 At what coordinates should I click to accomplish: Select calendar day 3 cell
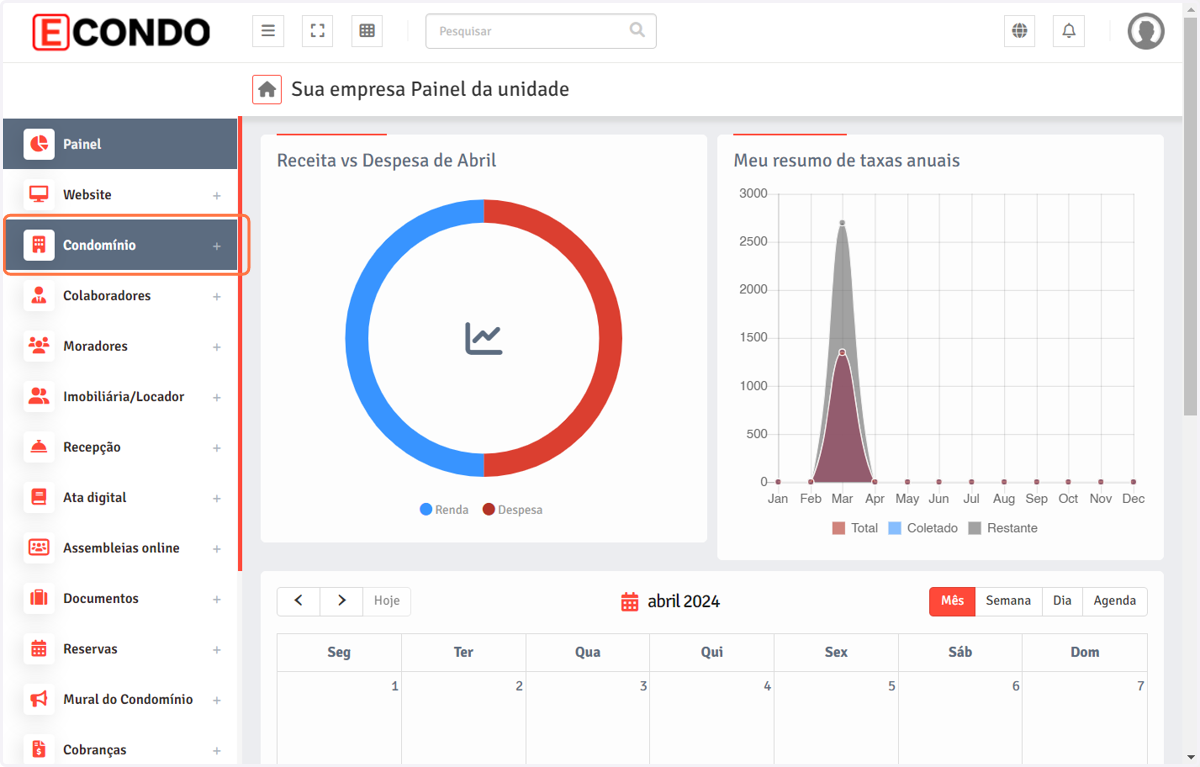(588, 718)
